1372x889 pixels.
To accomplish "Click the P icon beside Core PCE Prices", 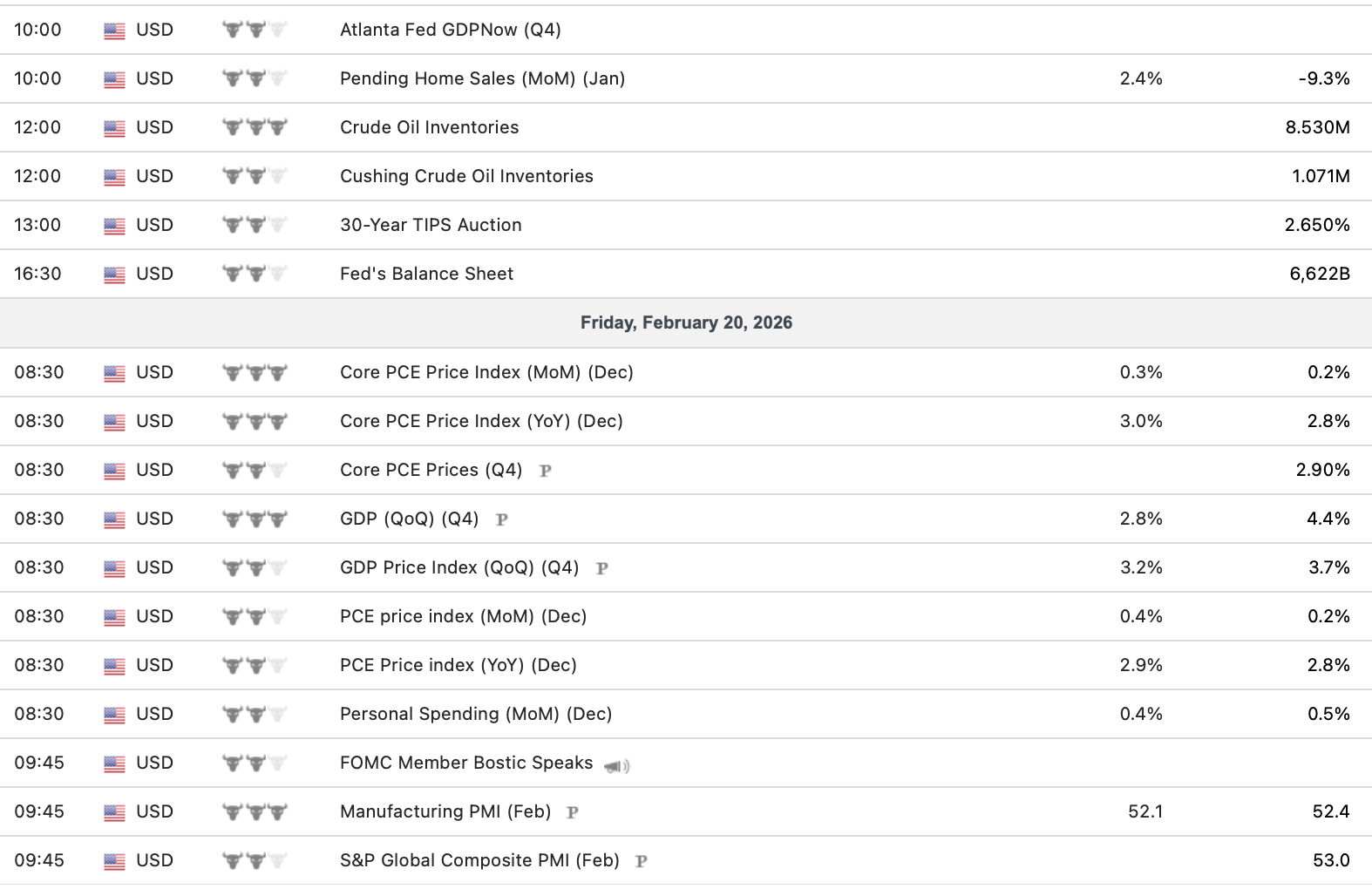I will (x=545, y=471).
